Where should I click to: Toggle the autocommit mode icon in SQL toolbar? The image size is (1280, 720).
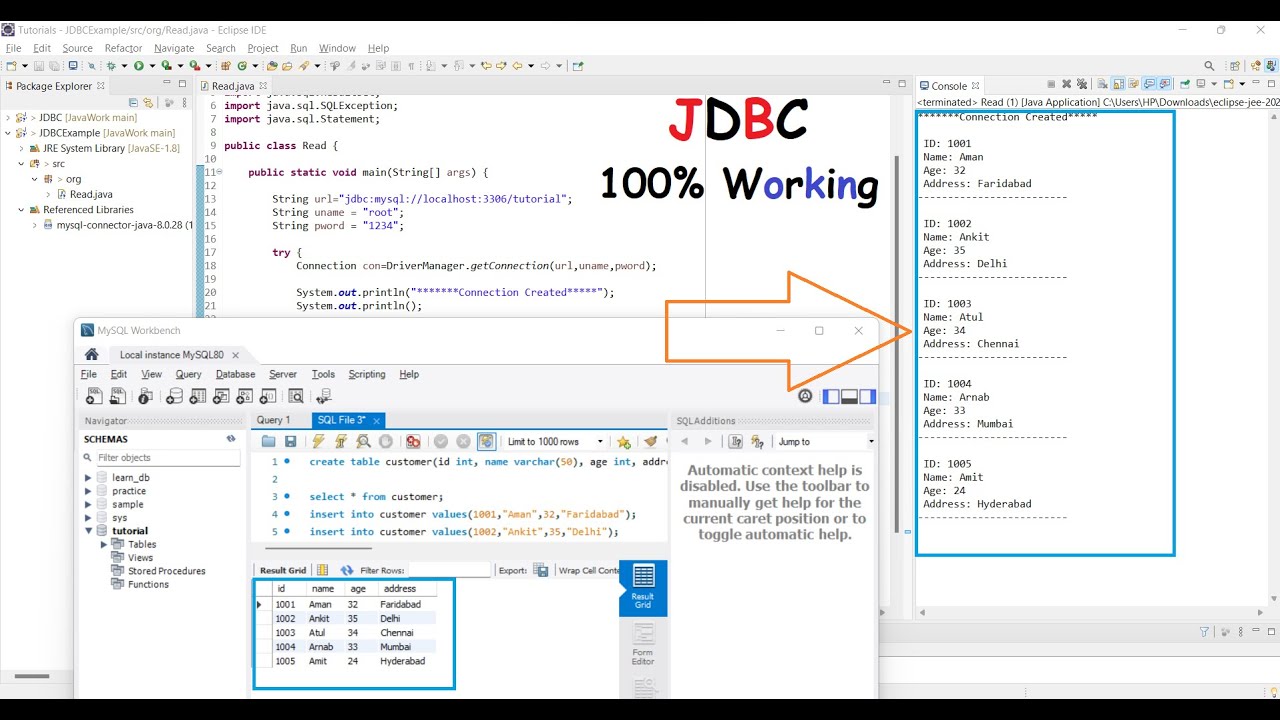click(x=487, y=441)
